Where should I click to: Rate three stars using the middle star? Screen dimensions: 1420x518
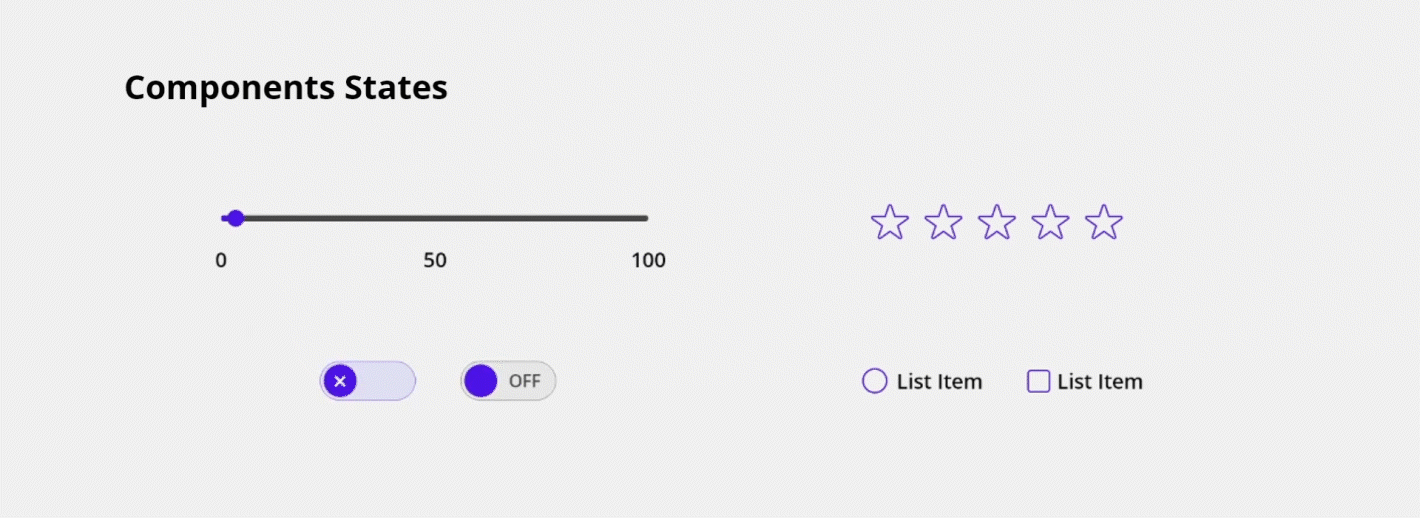click(x=997, y=222)
